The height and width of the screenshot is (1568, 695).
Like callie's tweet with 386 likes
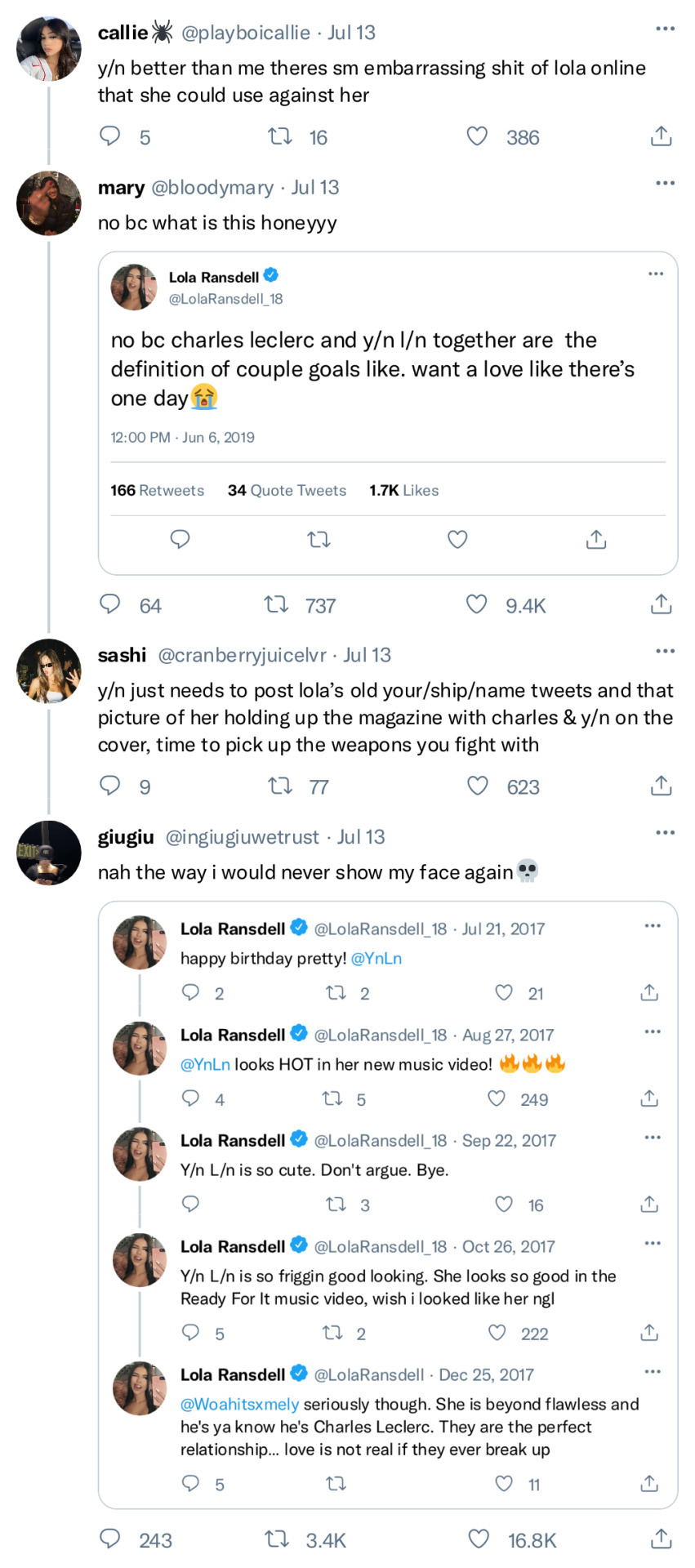coord(477,136)
